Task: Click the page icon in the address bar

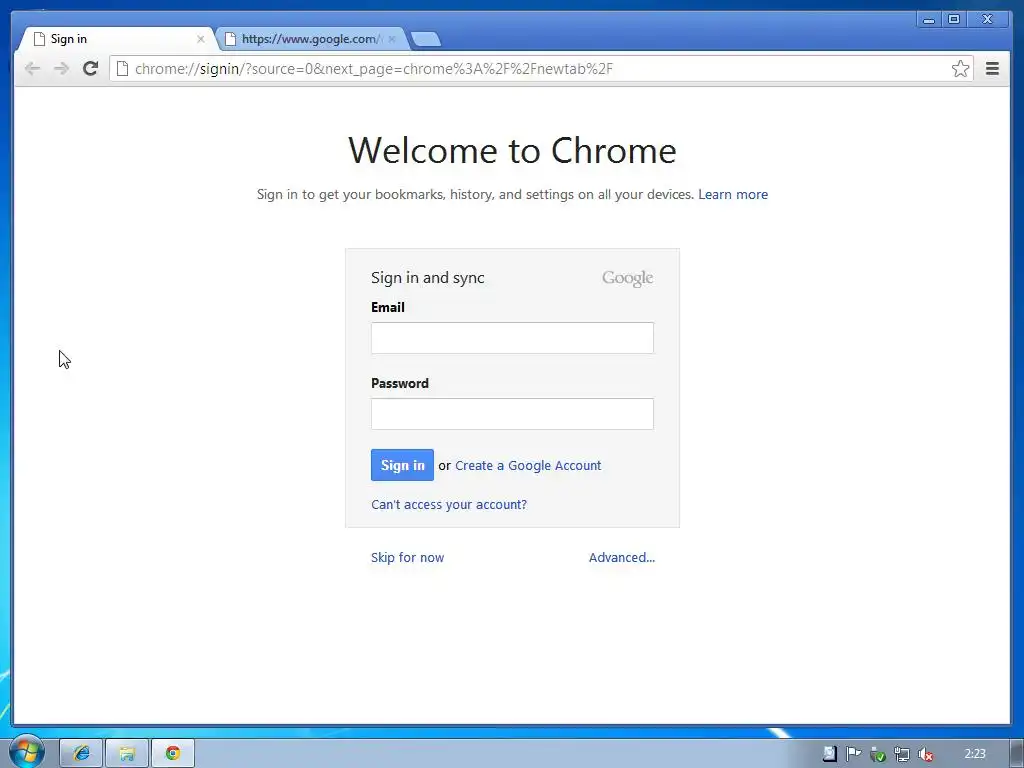Action: (x=122, y=69)
